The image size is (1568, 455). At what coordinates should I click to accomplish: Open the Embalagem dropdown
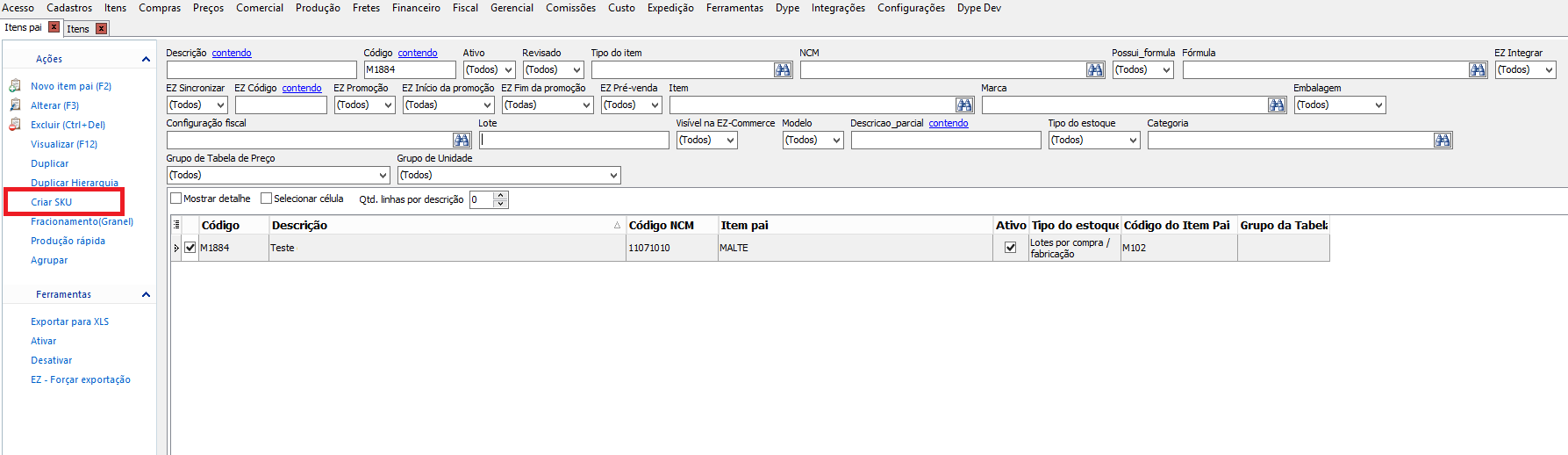pos(1340,105)
